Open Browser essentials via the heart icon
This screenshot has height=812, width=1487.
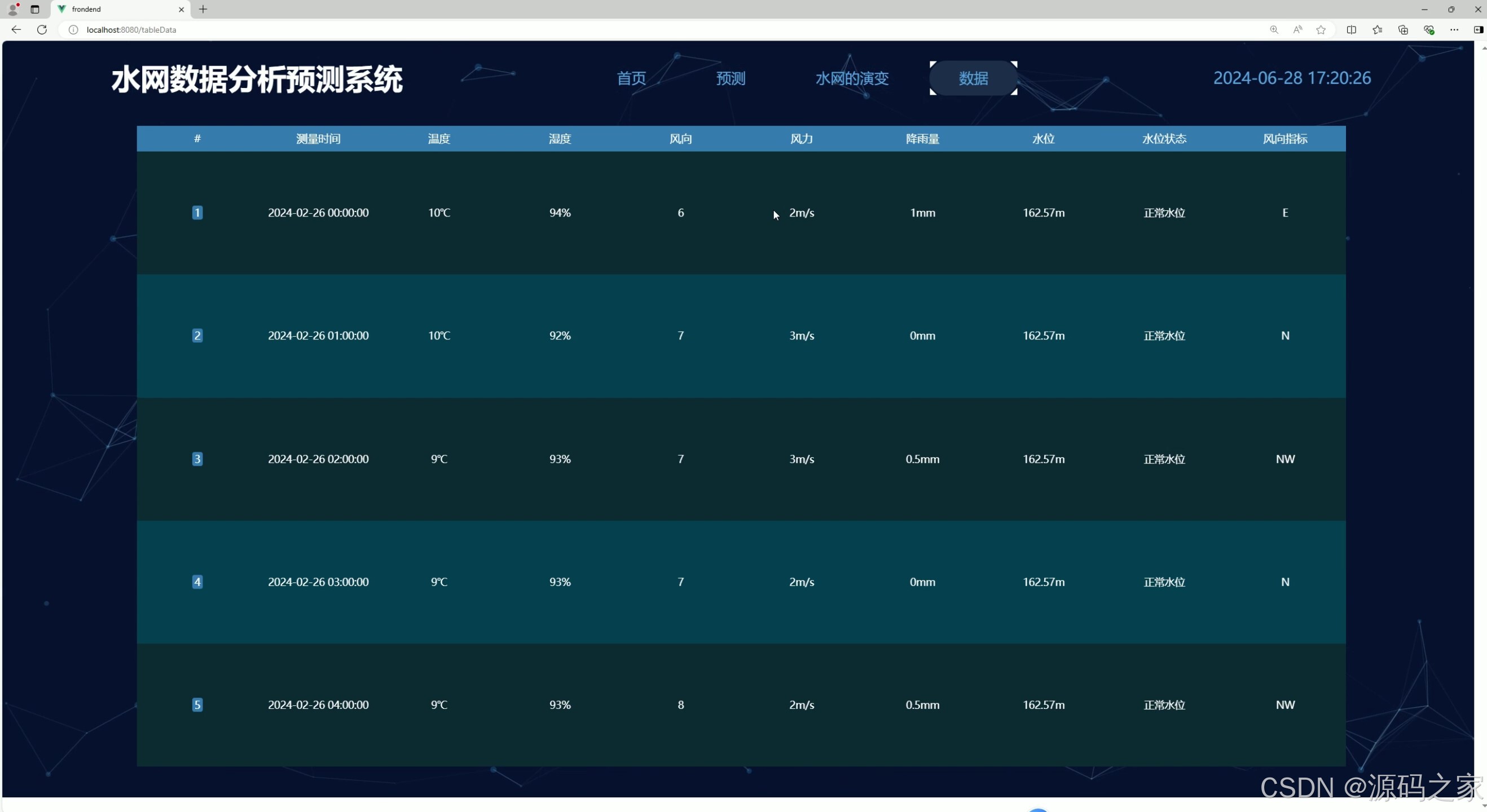click(x=1430, y=29)
